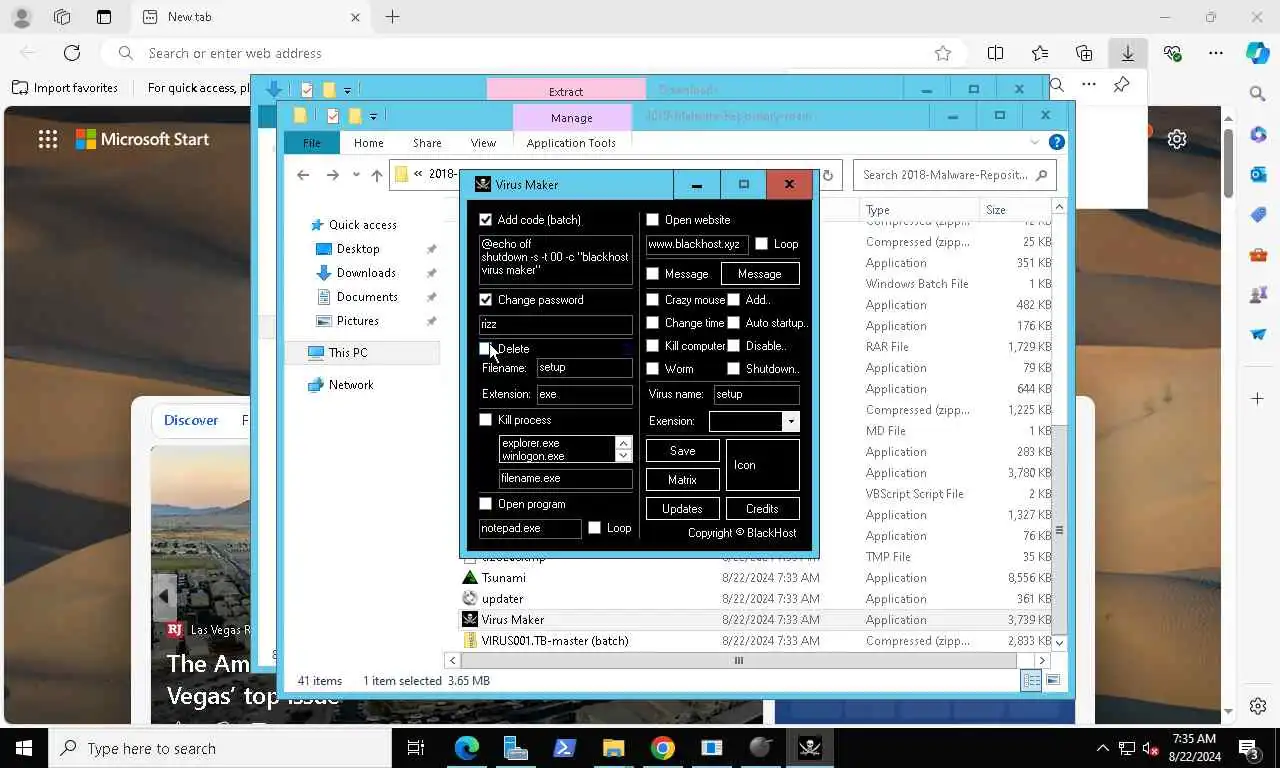Open File Explorer from the taskbar
The image size is (1280, 768).
(613, 748)
